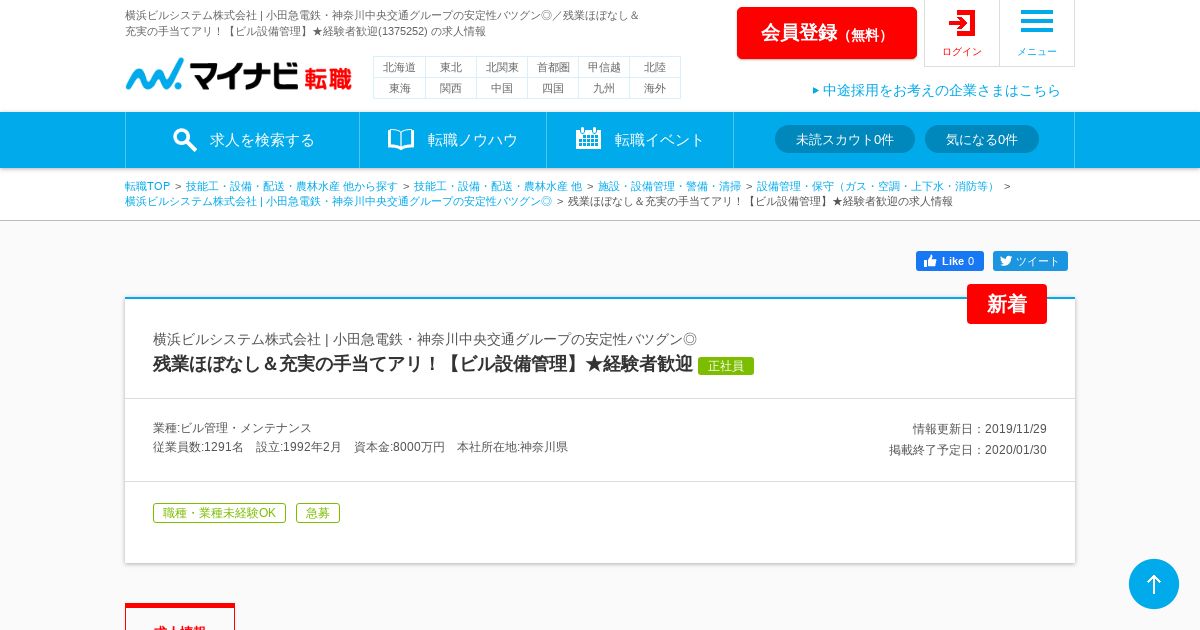Open 転職ノウハウ menu
Image resolution: width=1200 pixels, height=630 pixels.
(453, 140)
